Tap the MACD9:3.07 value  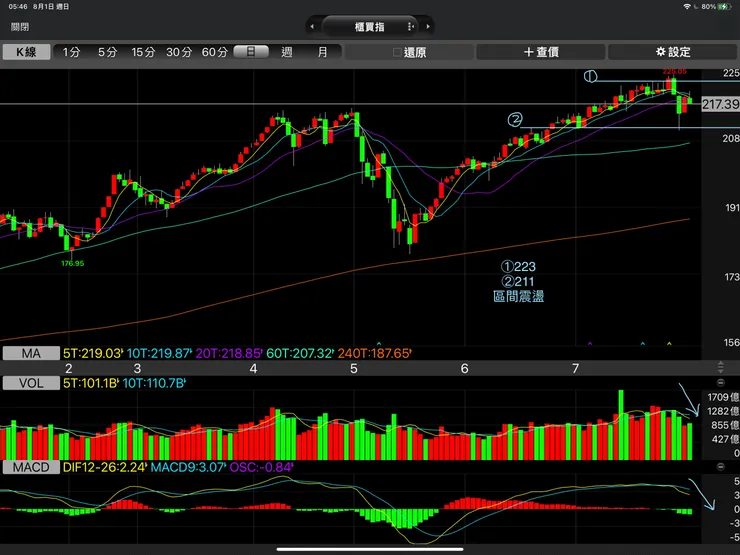tap(188, 468)
